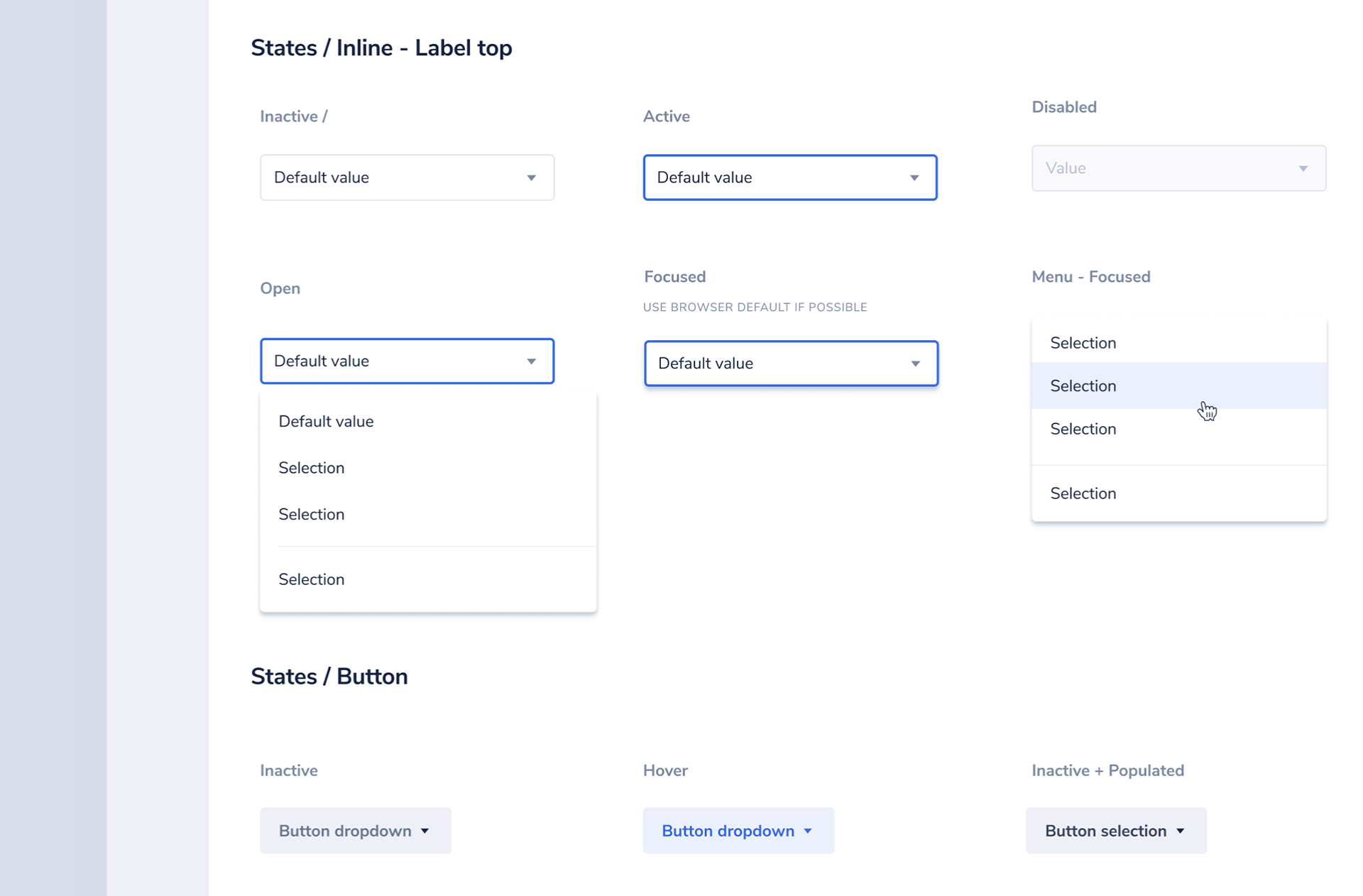This screenshot has width=1363, height=896.
Task: Click the Button selection dropdown button
Action: click(1116, 831)
